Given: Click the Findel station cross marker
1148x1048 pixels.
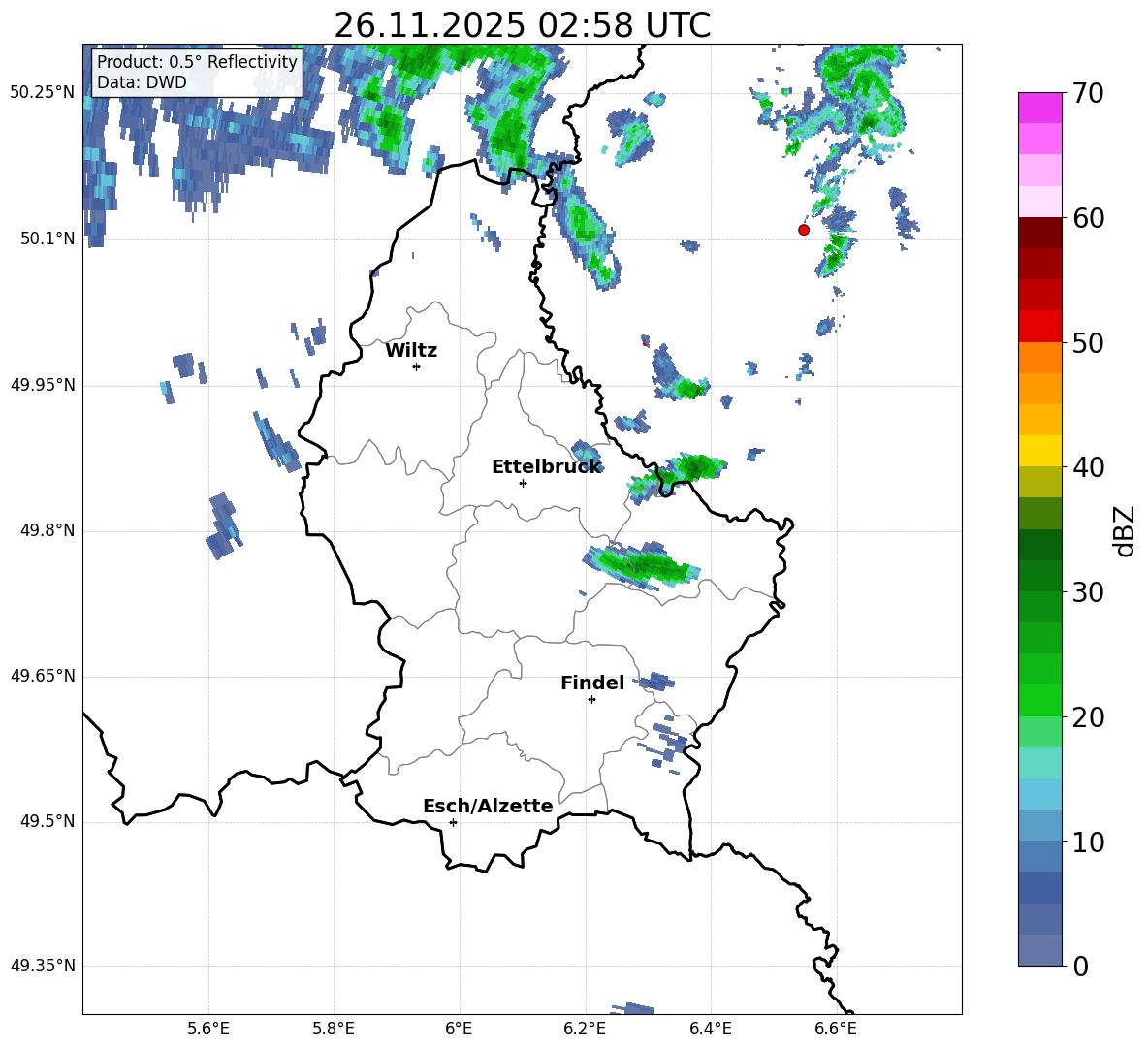Looking at the screenshot, I should tap(591, 700).
